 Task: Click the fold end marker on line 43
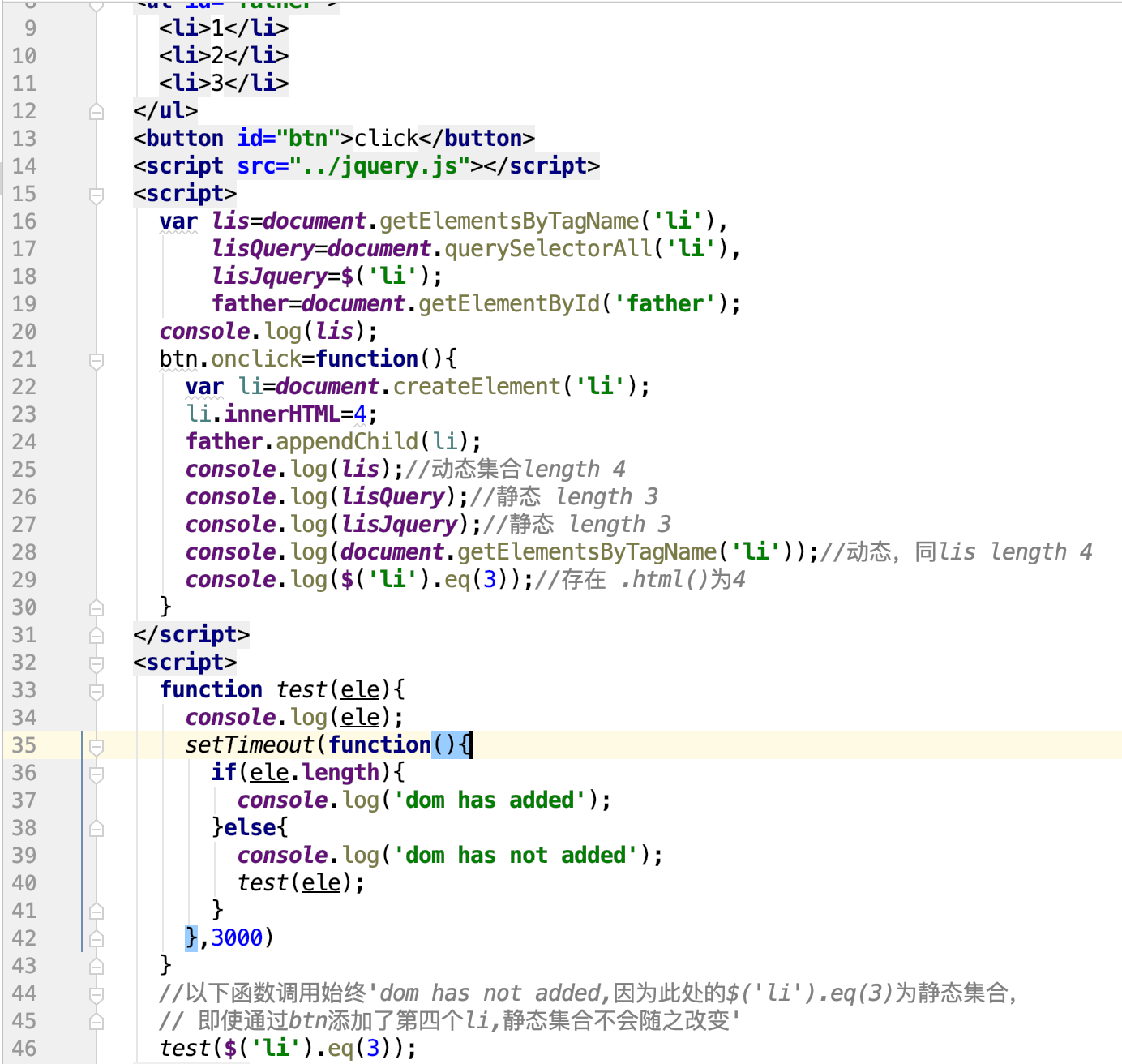coord(96,967)
